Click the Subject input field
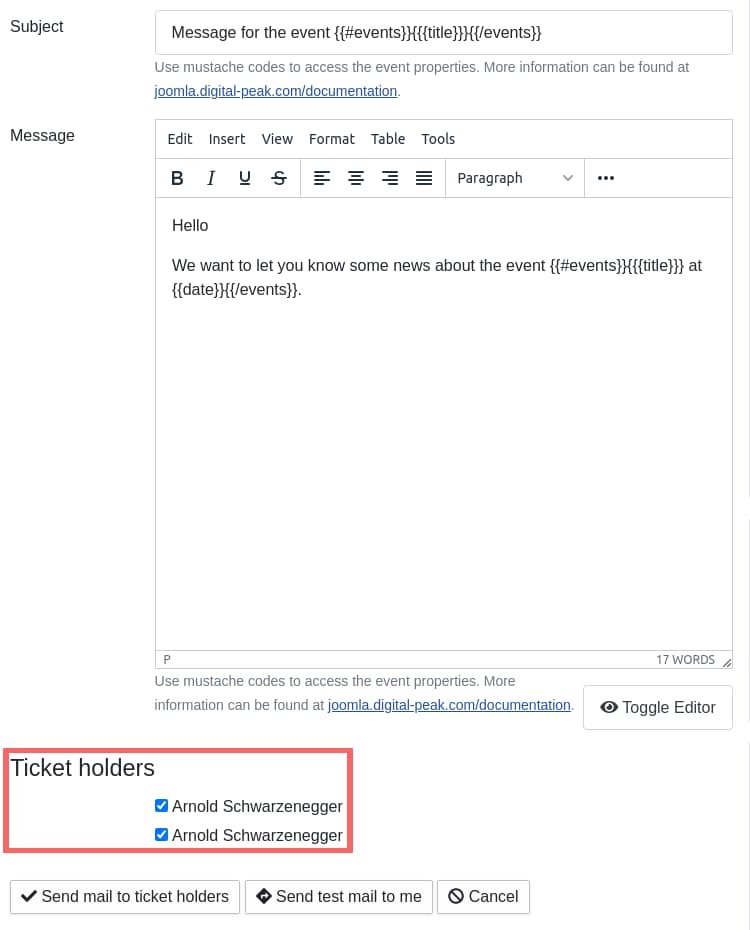Image resolution: width=750 pixels, height=930 pixels. 443,33
